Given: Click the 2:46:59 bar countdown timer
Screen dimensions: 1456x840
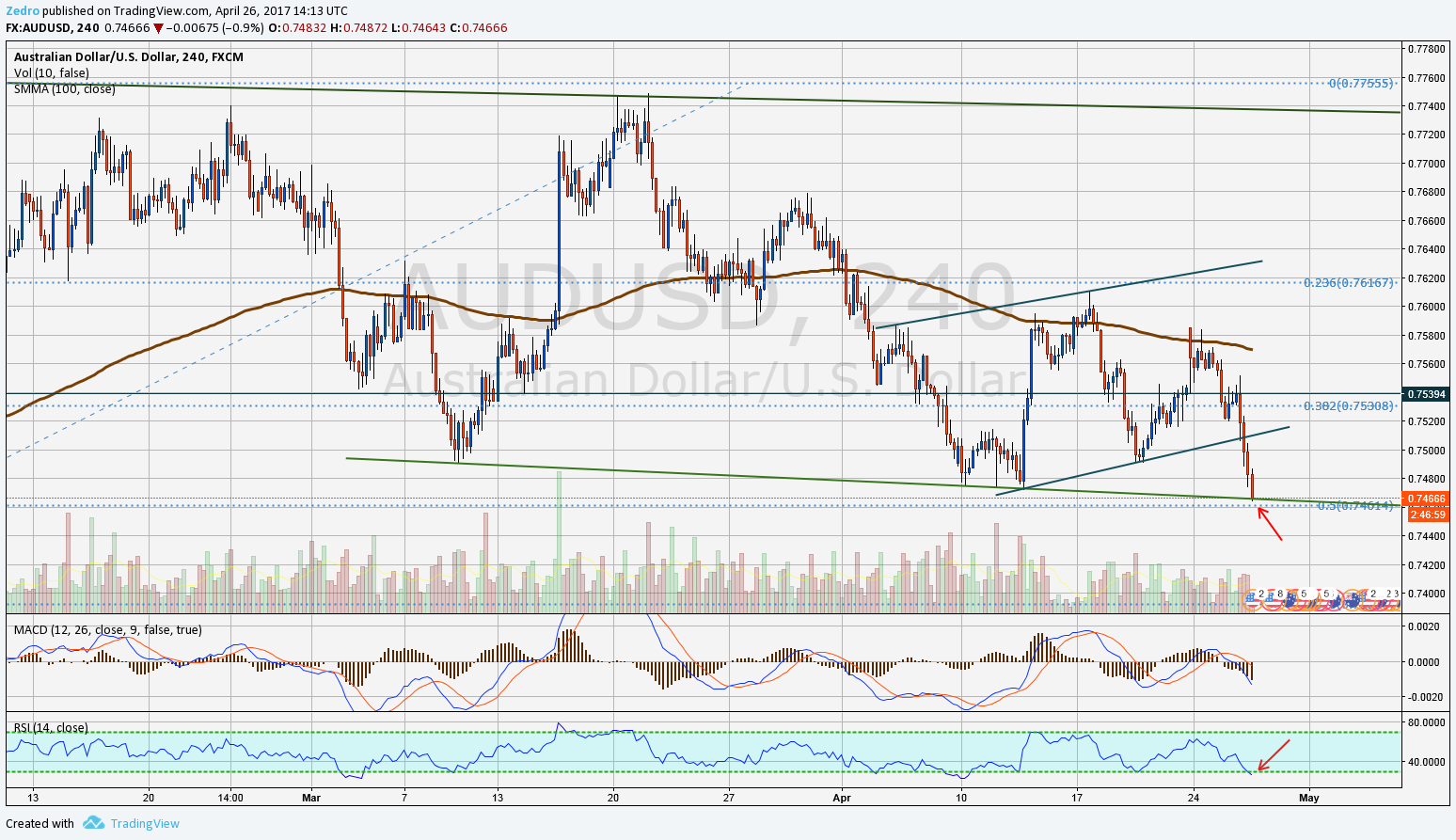Looking at the screenshot, I should [1428, 514].
